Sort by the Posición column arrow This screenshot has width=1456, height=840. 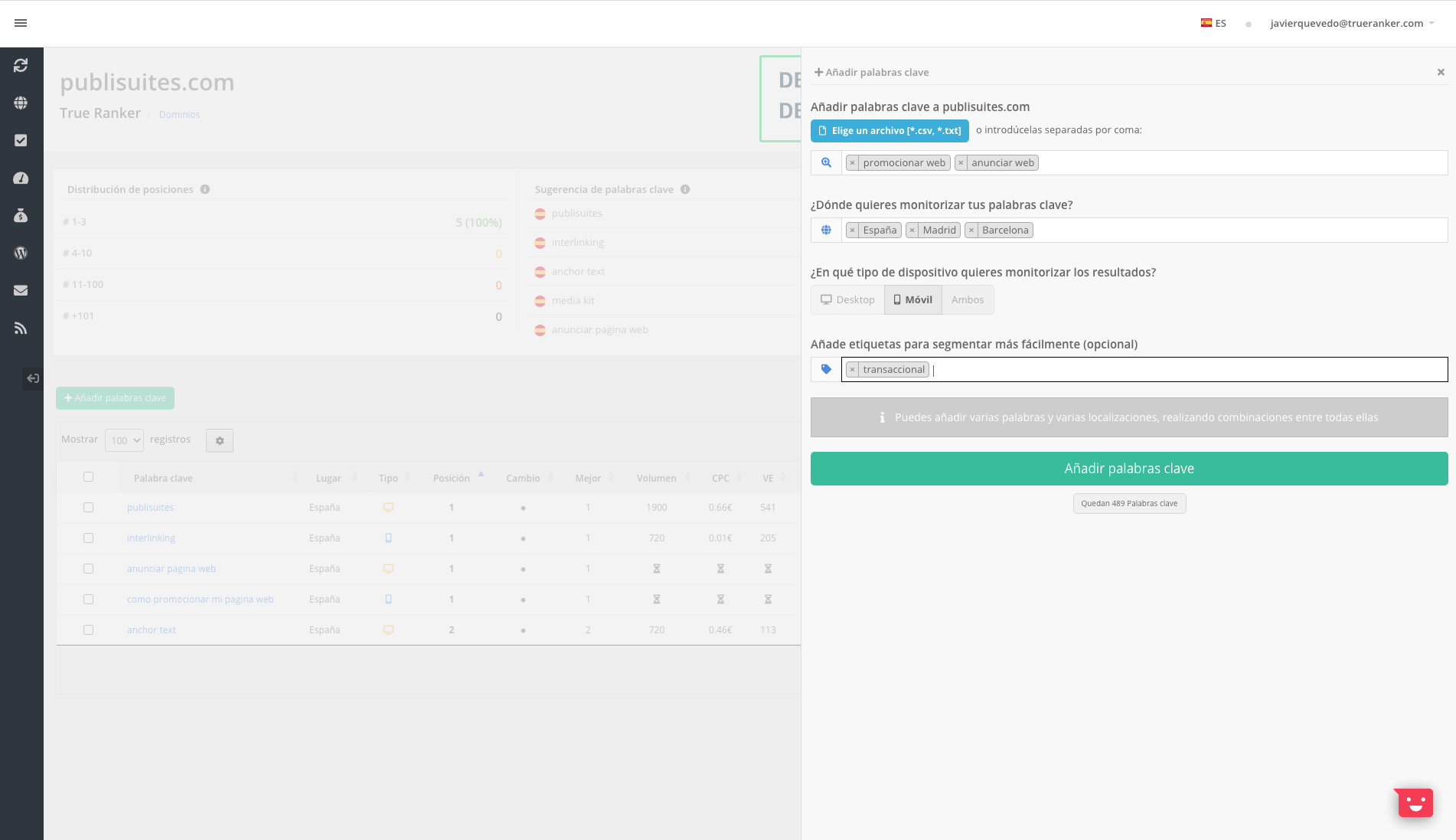click(481, 475)
